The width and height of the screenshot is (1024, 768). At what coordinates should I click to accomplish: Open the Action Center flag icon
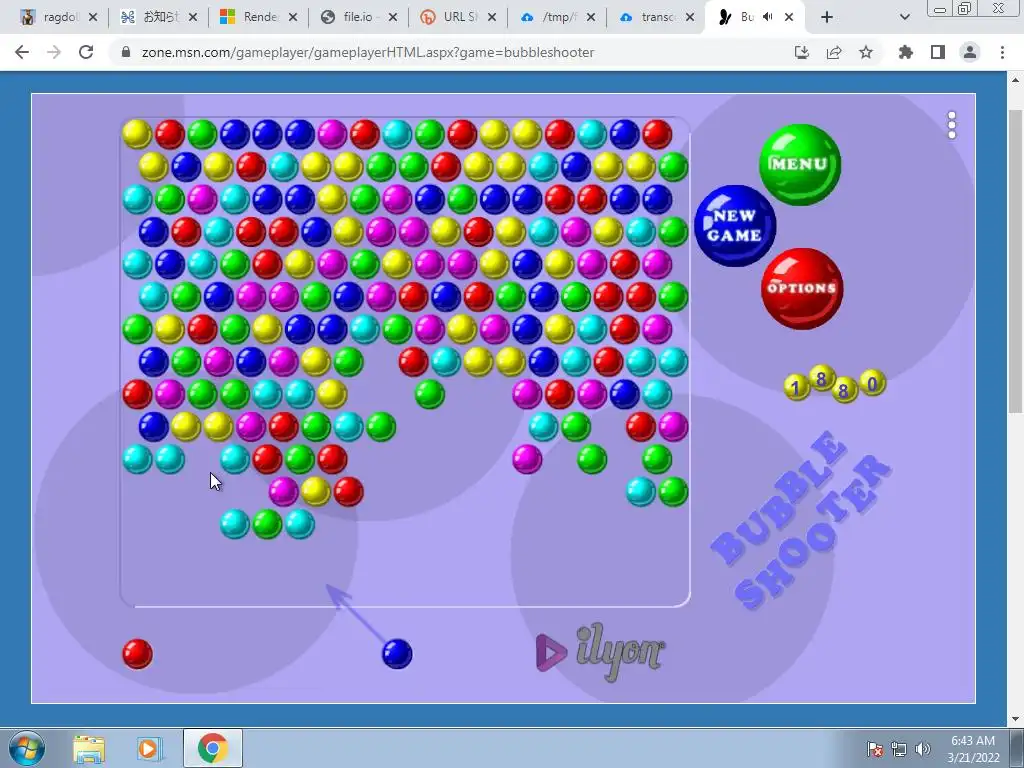875,749
